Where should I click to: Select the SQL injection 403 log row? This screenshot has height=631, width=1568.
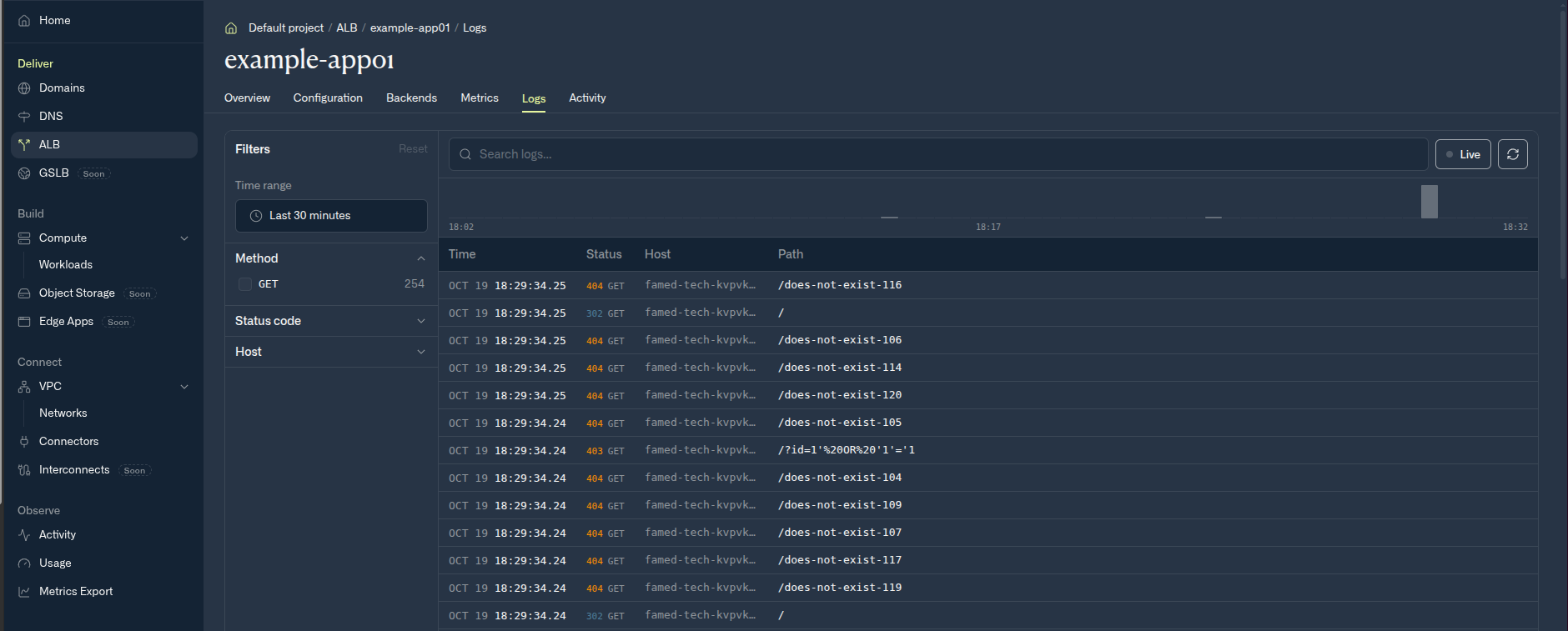pyautogui.click(x=988, y=450)
